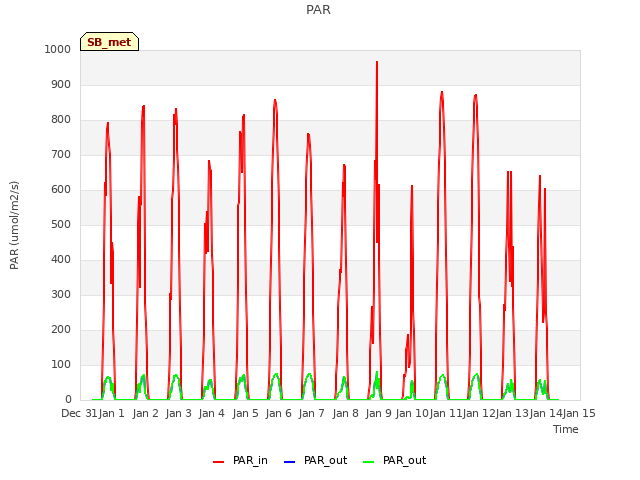Click the SB_met label box
Image resolution: width=640 pixels, height=480 pixels.
pos(109,42)
